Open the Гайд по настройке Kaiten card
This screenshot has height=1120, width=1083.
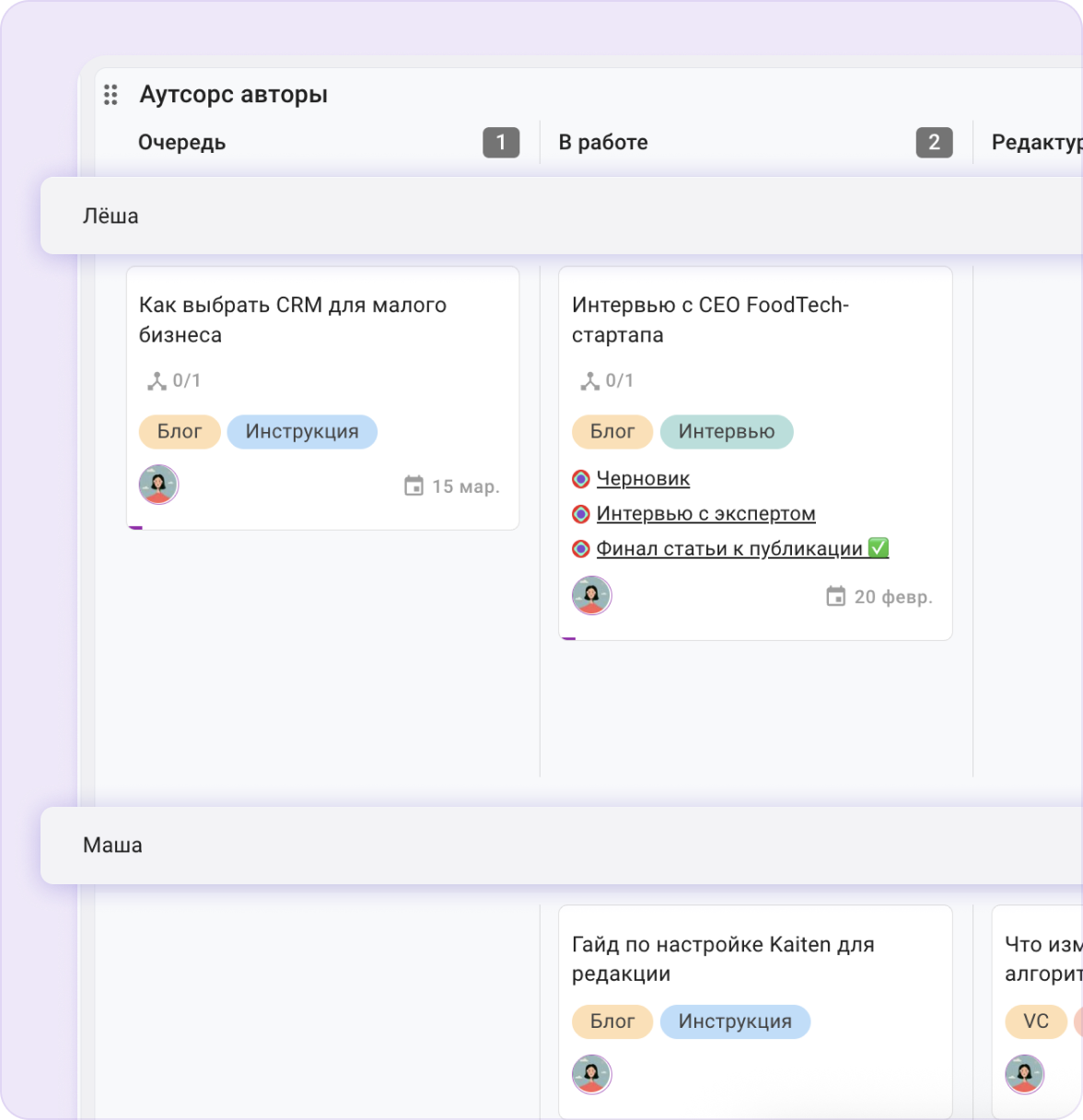coord(723,958)
